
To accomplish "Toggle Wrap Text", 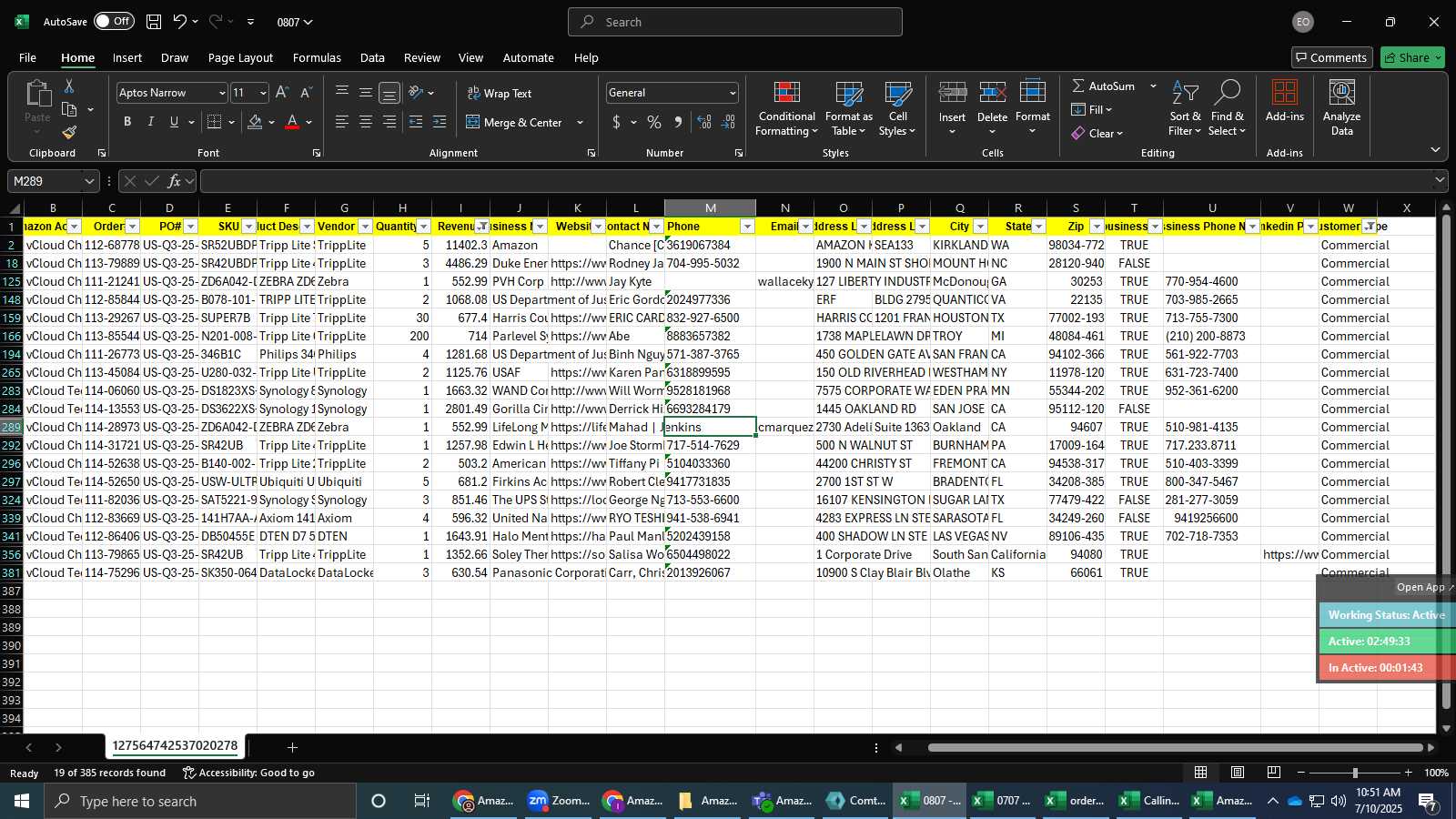I will pos(500,93).
